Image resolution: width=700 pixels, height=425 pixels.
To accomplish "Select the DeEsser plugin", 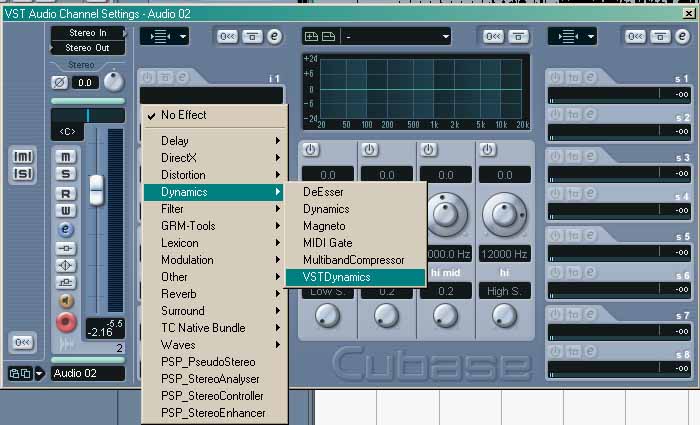I will pyautogui.click(x=355, y=192).
